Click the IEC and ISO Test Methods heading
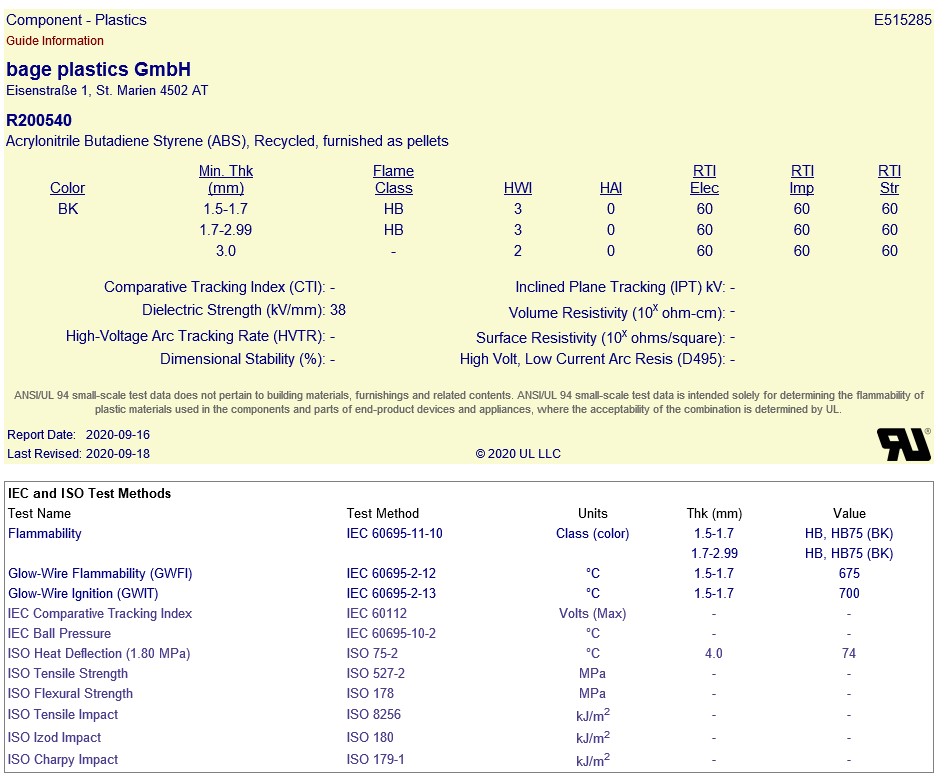Viewport: 947px width, 776px height. coord(89,493)
